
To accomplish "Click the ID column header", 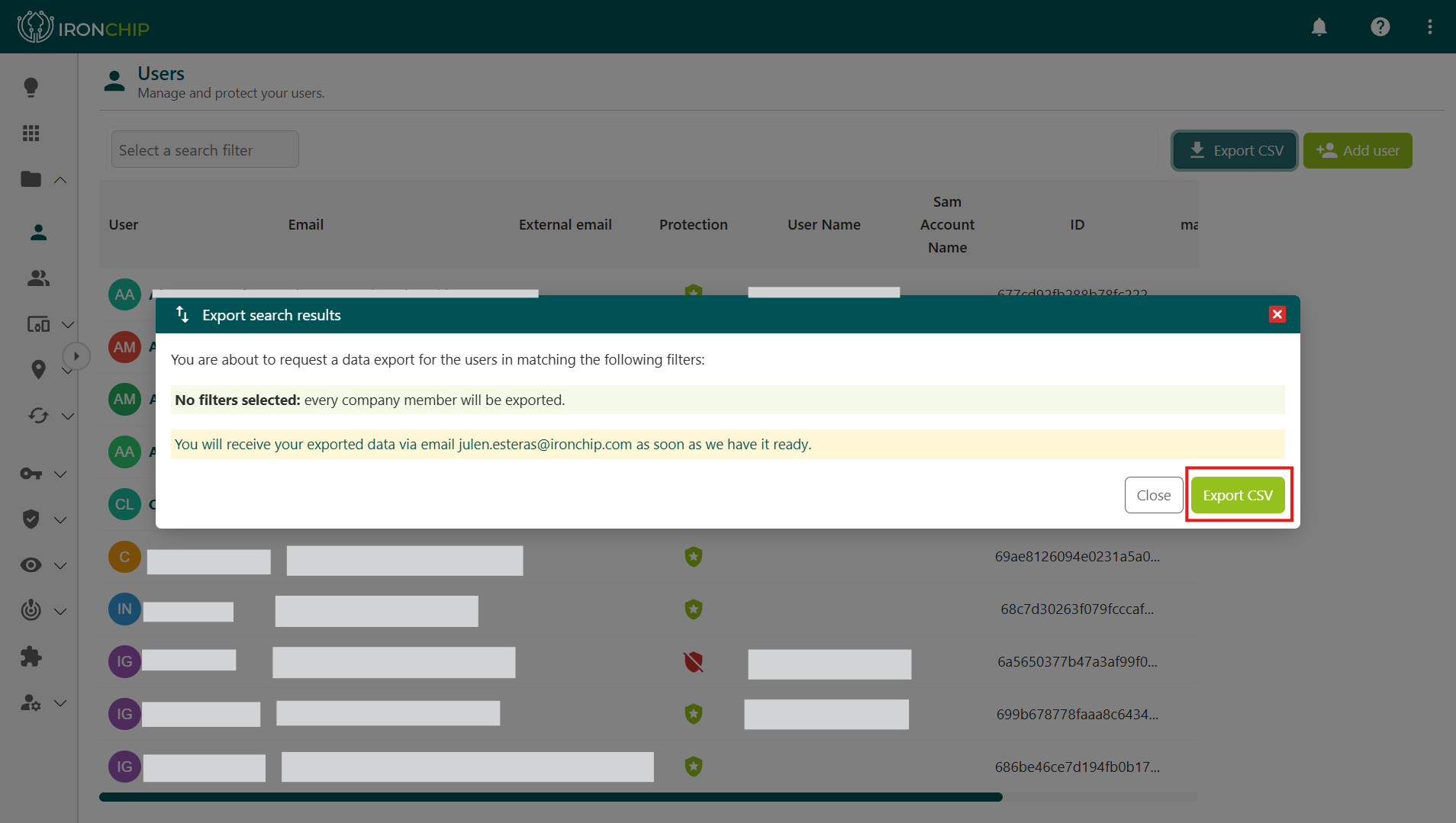I will (x=1077, y=225).
